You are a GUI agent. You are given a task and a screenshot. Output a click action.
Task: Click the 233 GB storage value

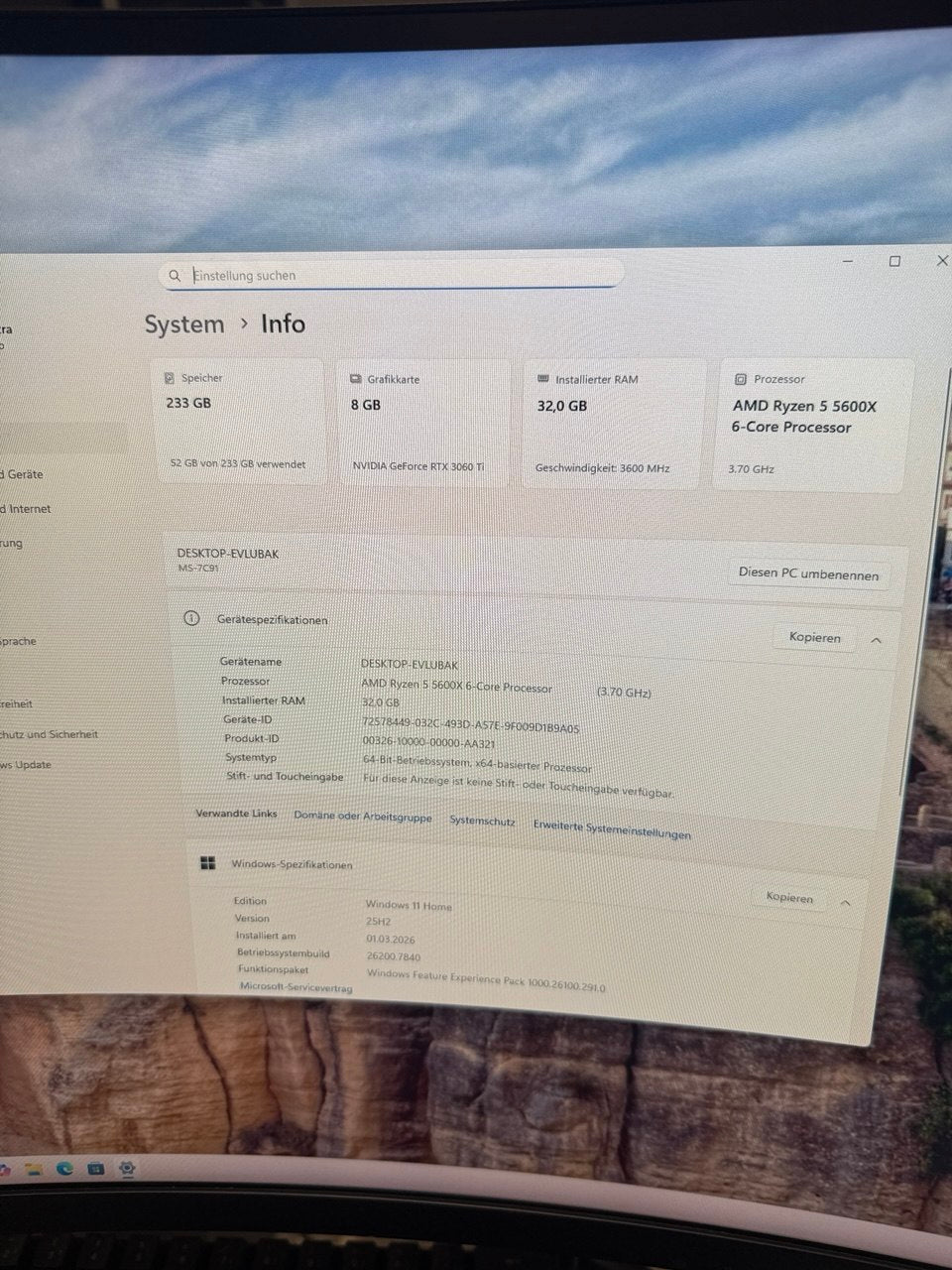click(x=188, y=403)
